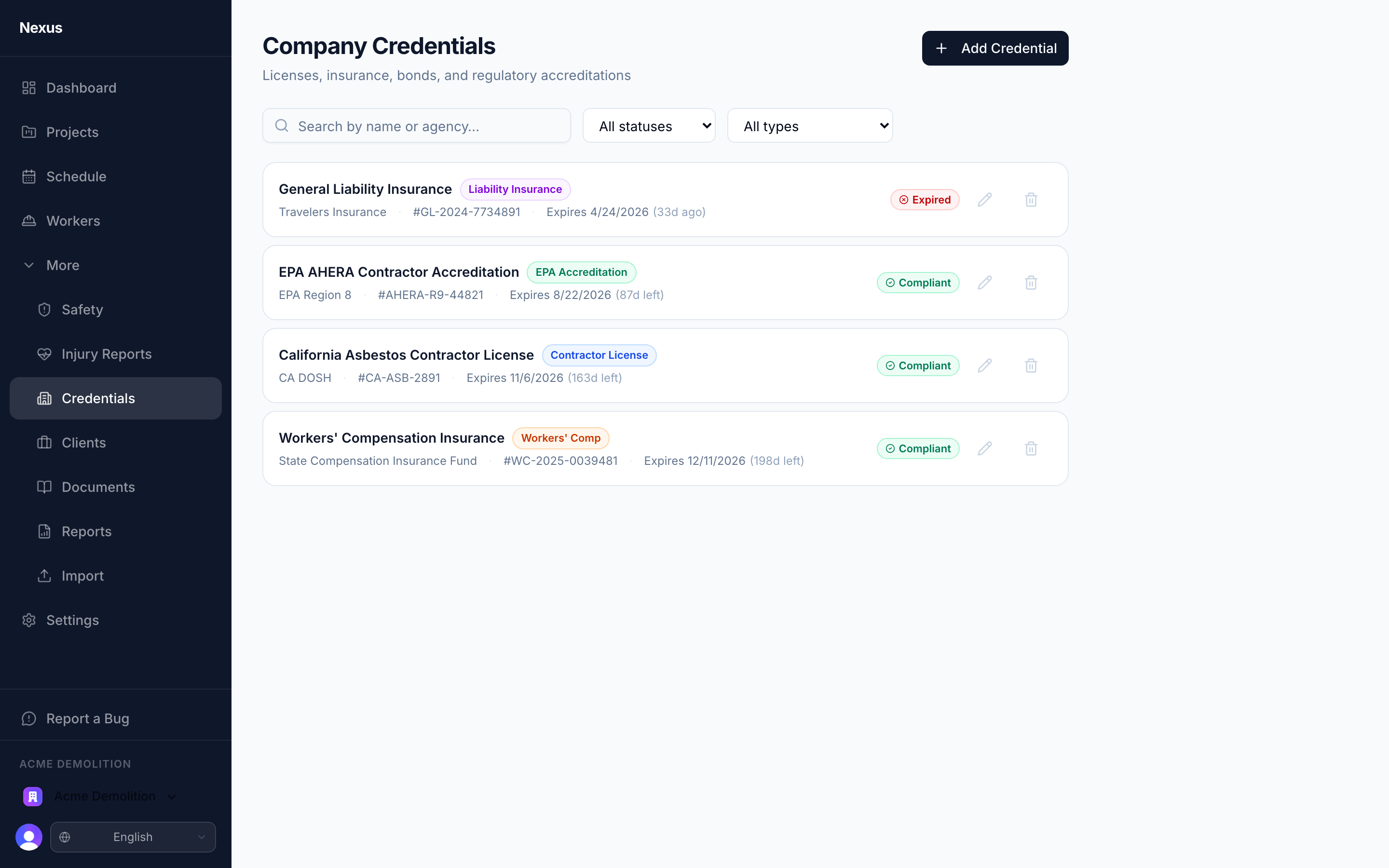Open Projects in sidebar

(x=115, y=132)
